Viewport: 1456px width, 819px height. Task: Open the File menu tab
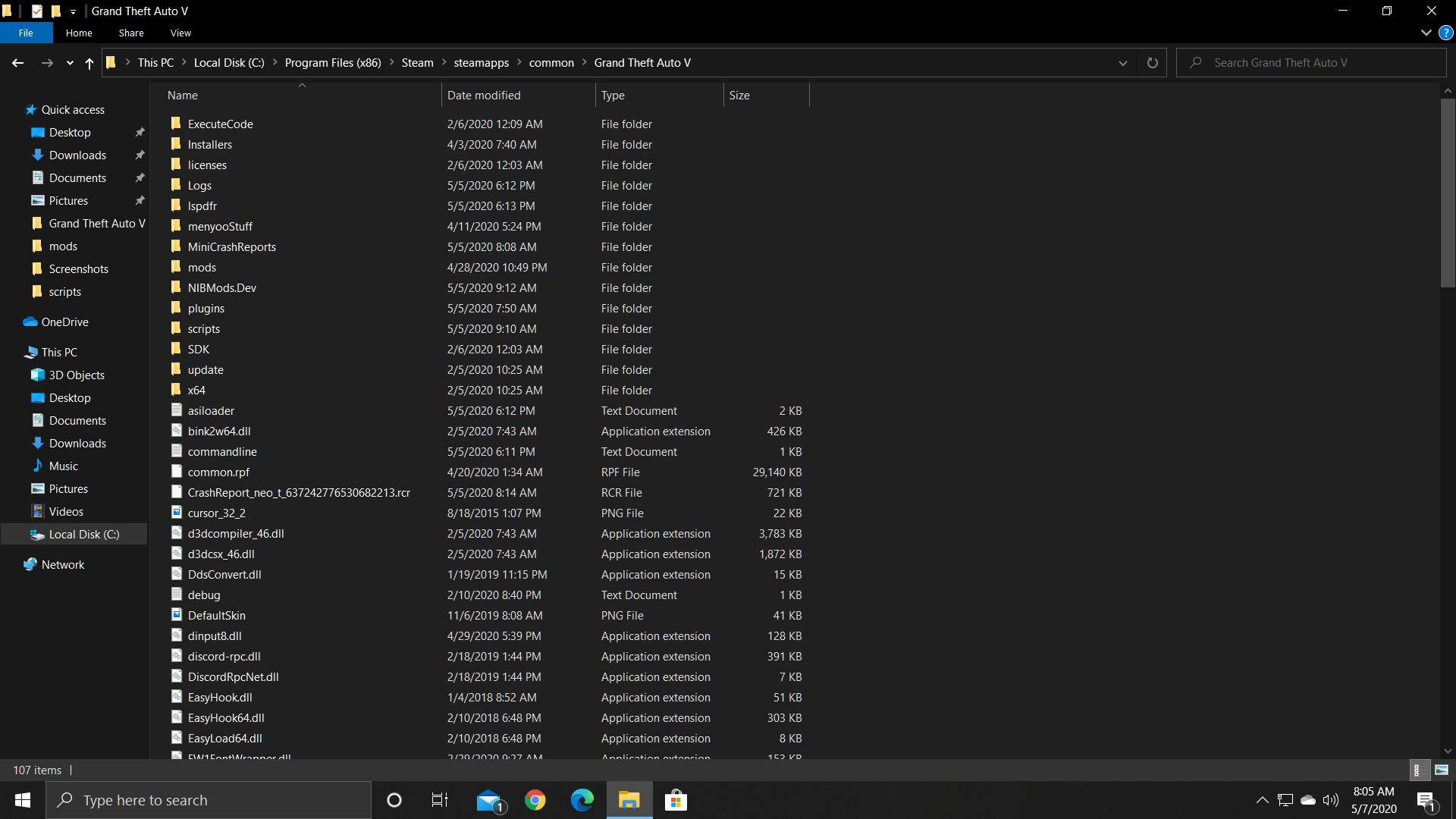click(x=26, y=33)
